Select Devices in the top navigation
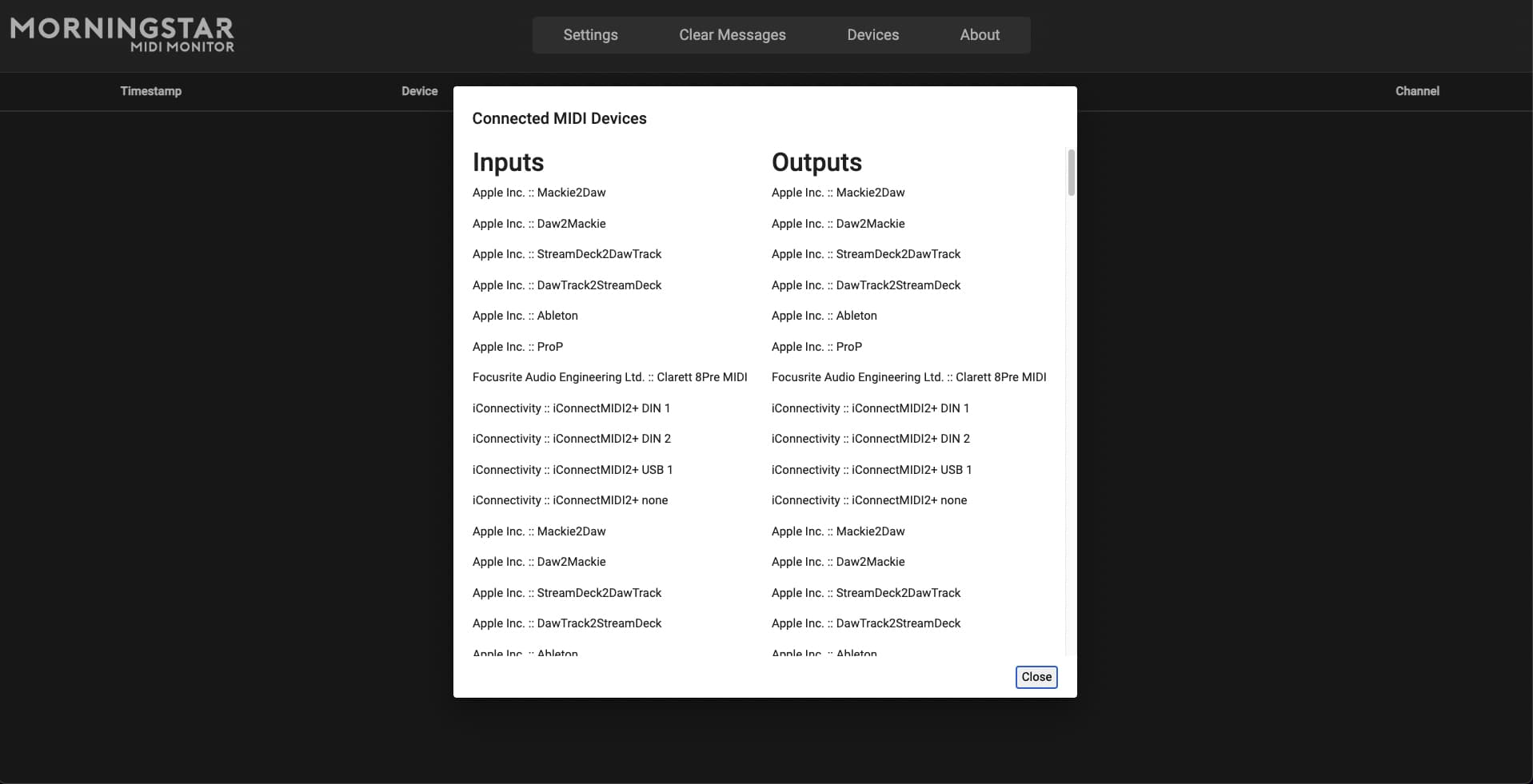1533x784 pixels. [872, 35]
